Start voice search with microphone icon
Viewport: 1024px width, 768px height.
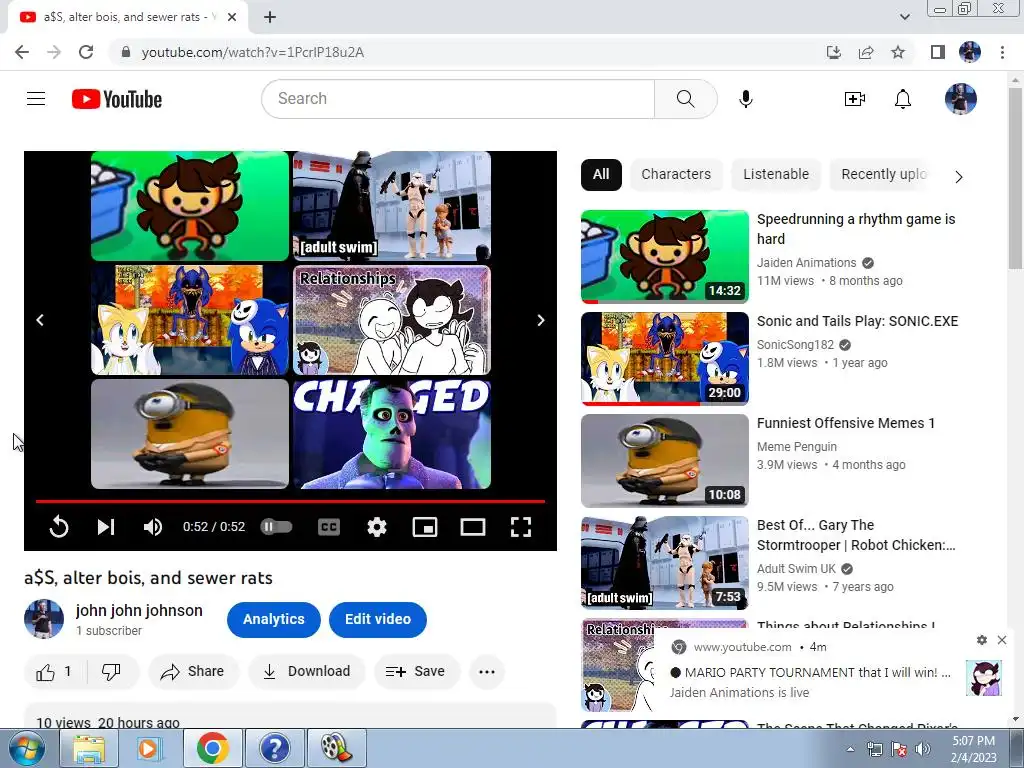coord(746,99)
